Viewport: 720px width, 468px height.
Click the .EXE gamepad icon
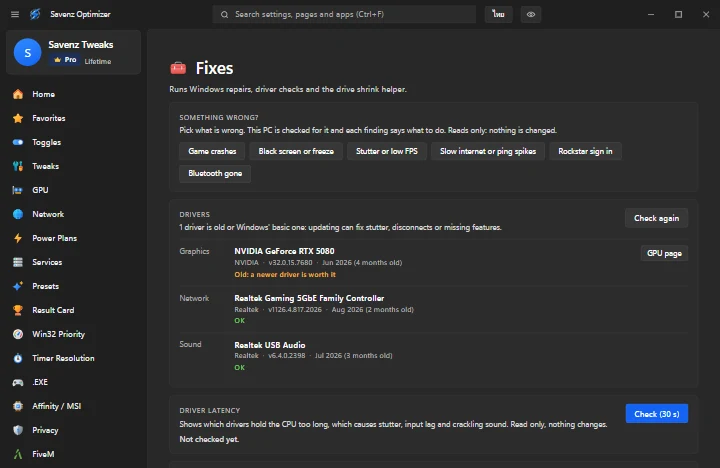coord(18,382)
